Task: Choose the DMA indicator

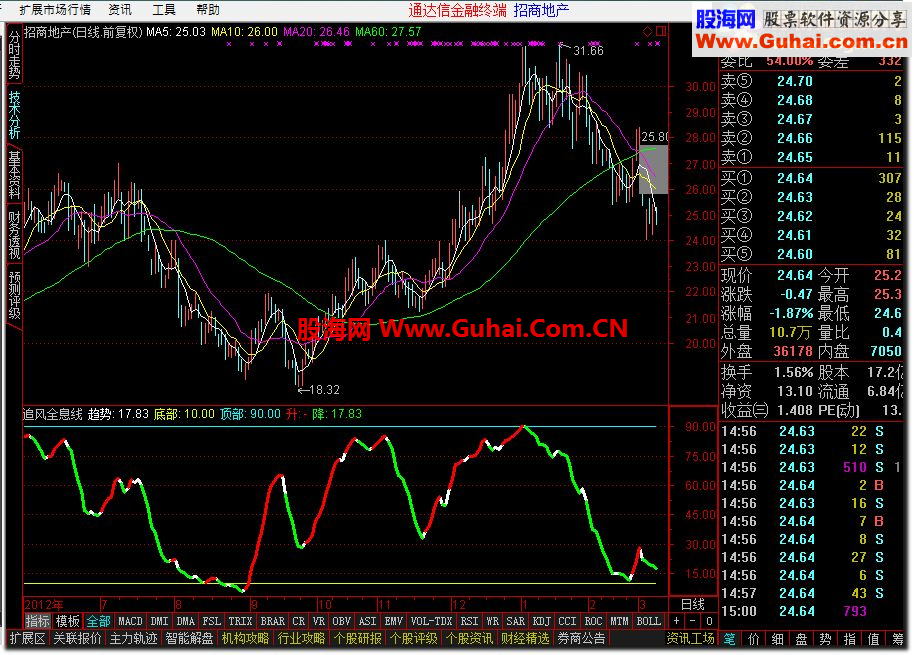Action: pos(185,621)
